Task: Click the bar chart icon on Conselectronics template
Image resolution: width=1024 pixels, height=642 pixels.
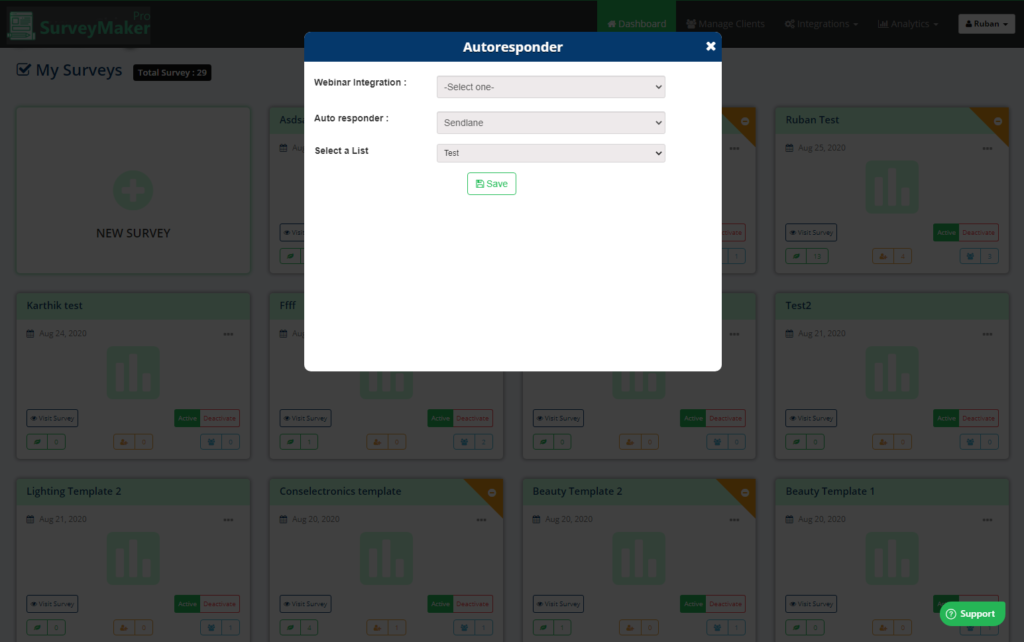Action: [x=386, y=558]
